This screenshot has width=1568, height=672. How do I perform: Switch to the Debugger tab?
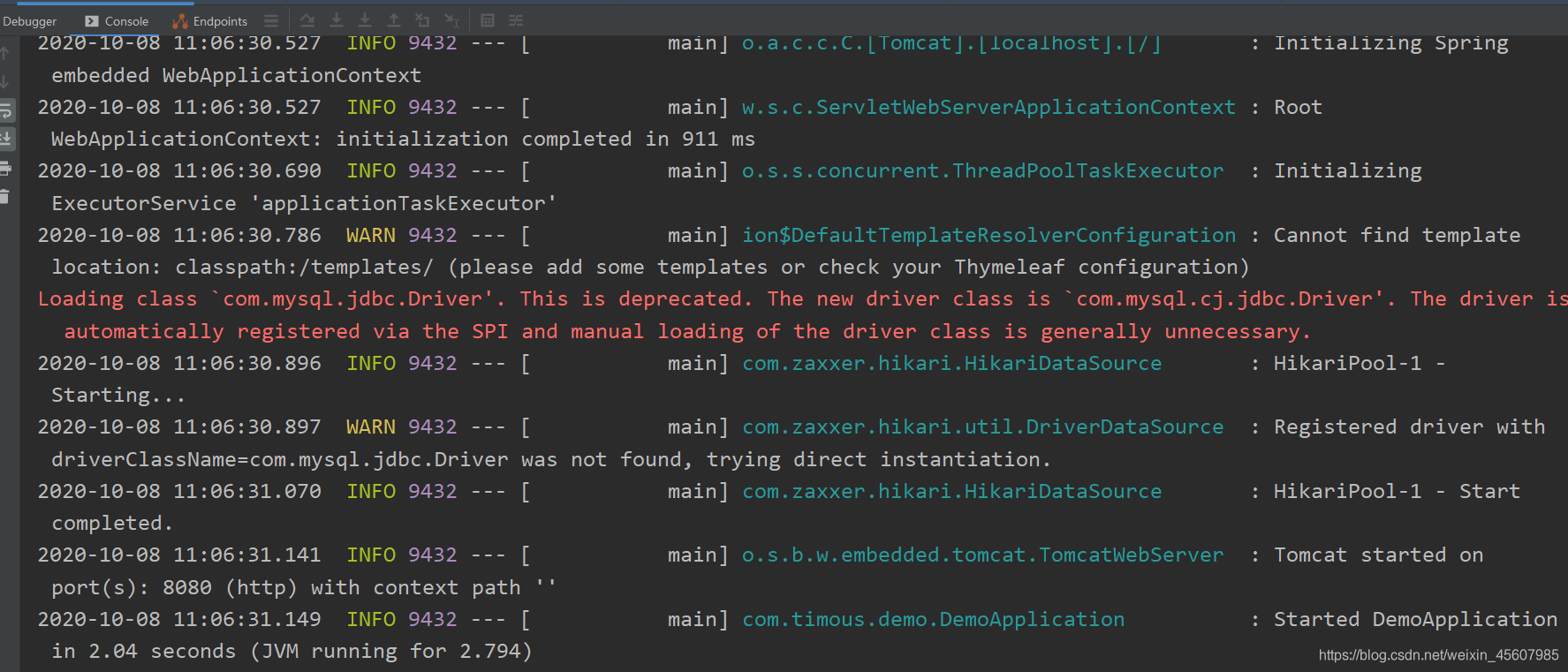tap(29, 21)
